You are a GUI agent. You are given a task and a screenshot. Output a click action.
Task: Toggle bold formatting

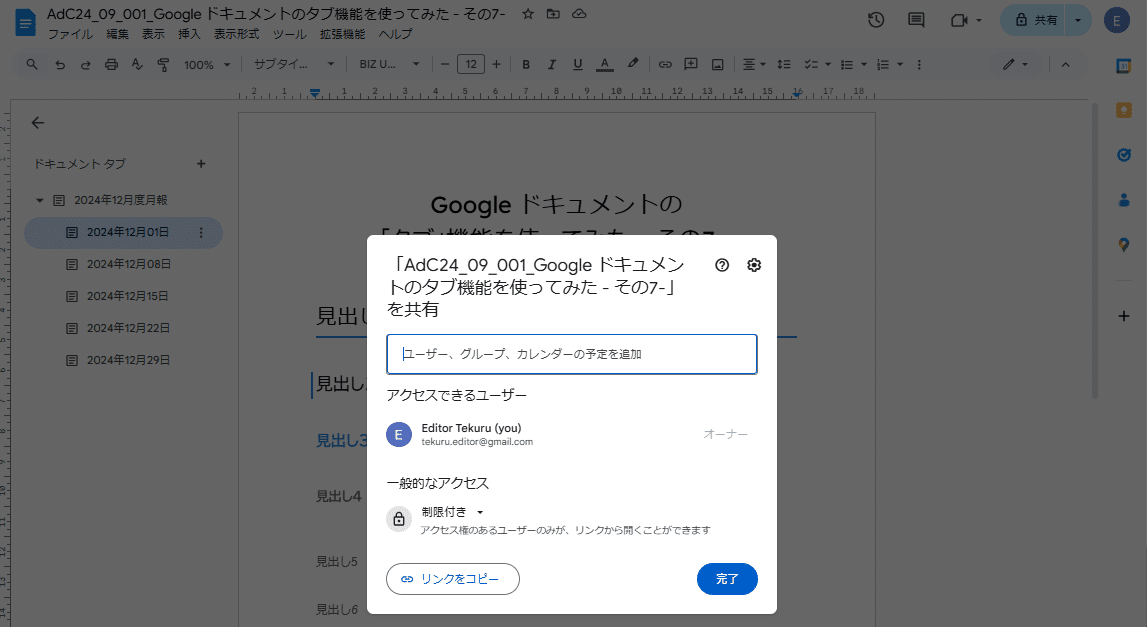tap(526, 64)
